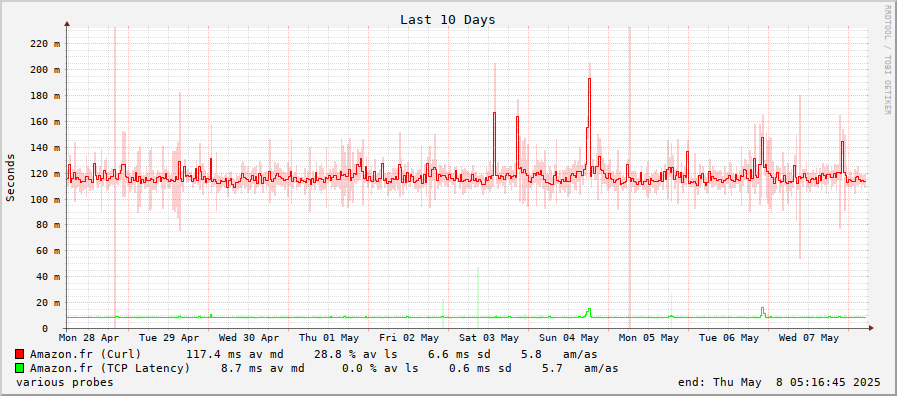Click the red Amazon.fr (Curl) legend swatch
897x396 pixels.
click(x=20, y=354)
